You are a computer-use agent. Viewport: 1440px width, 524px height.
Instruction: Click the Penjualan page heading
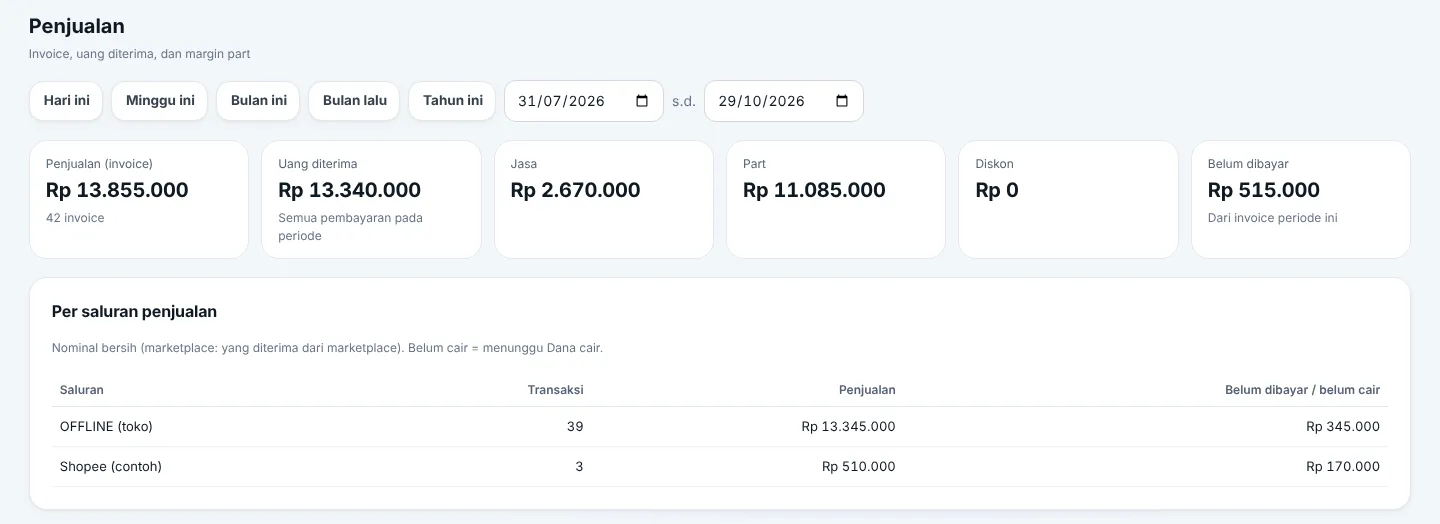point(77,27)
